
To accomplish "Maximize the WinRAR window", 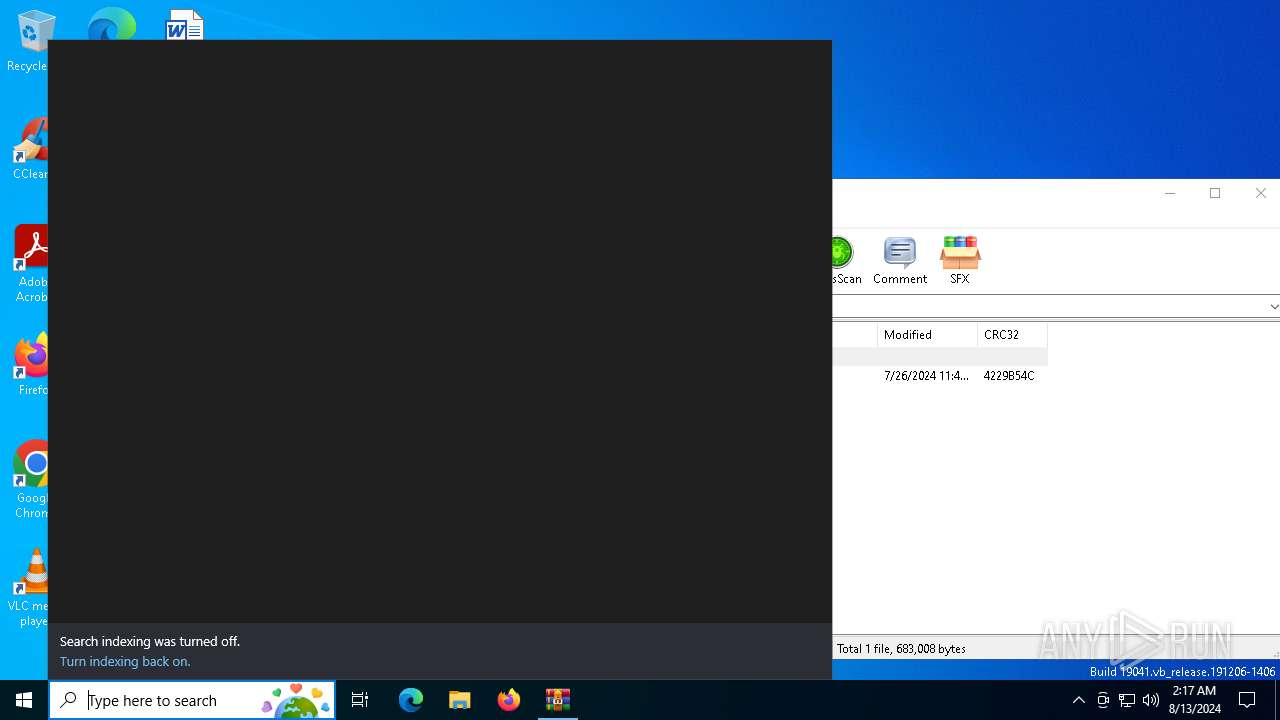I will click(1215, 193).
